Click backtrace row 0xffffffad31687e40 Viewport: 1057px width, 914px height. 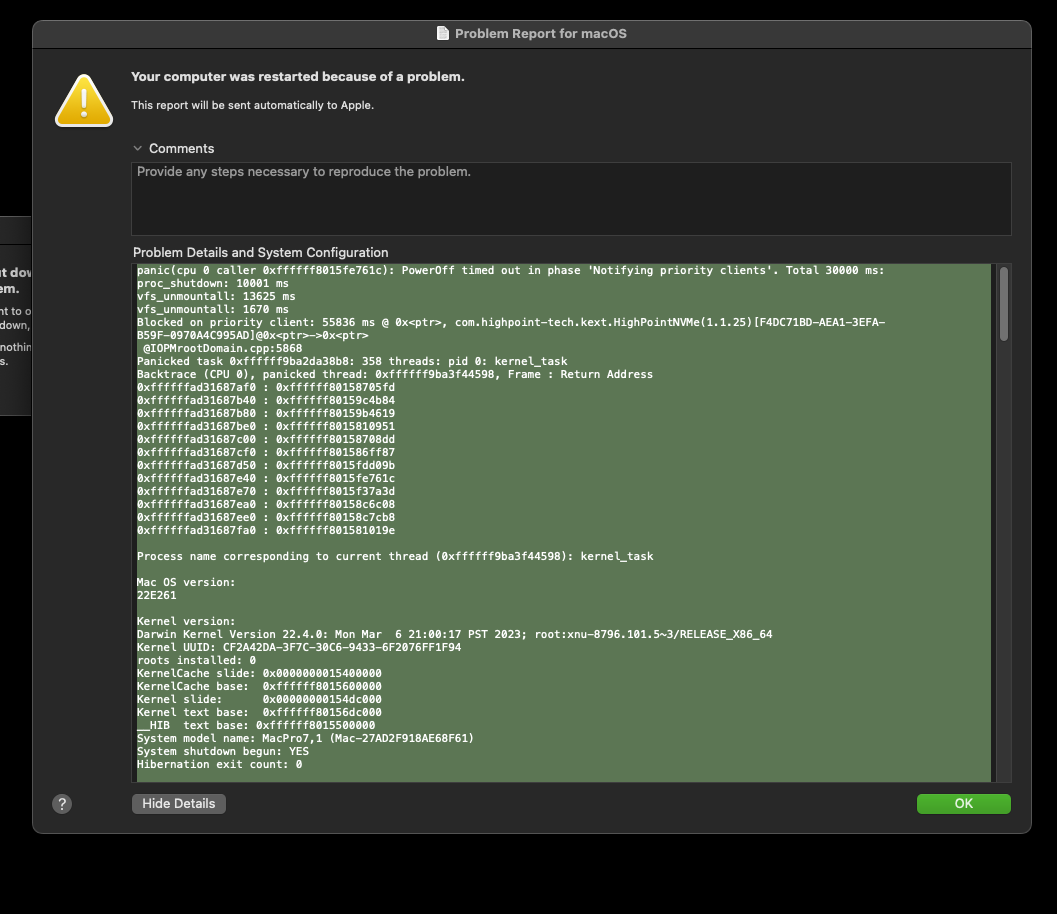pos(266,479)
